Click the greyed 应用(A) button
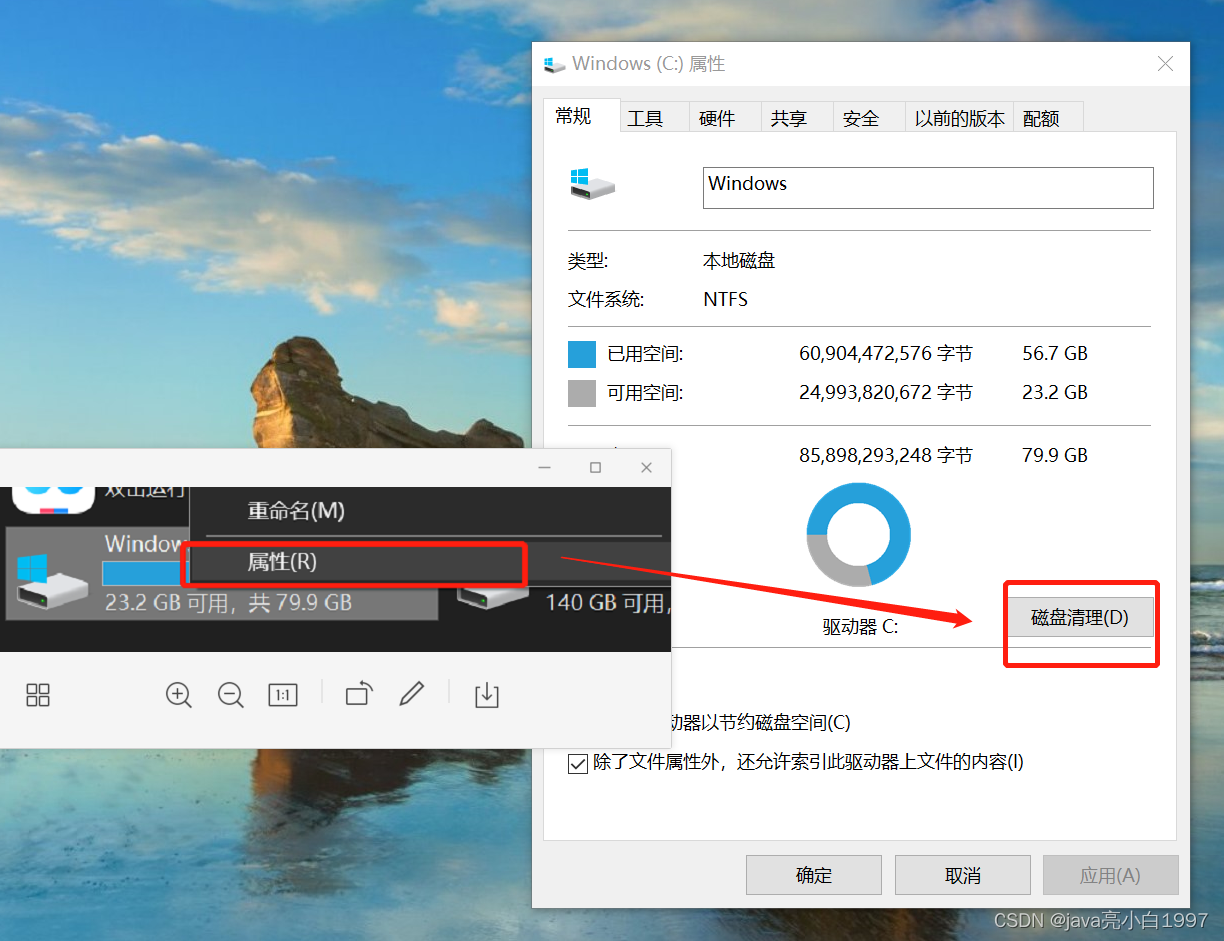The height and width of the screenshot is (941, 1224). pyautogui.click(x=1110, y=875)
